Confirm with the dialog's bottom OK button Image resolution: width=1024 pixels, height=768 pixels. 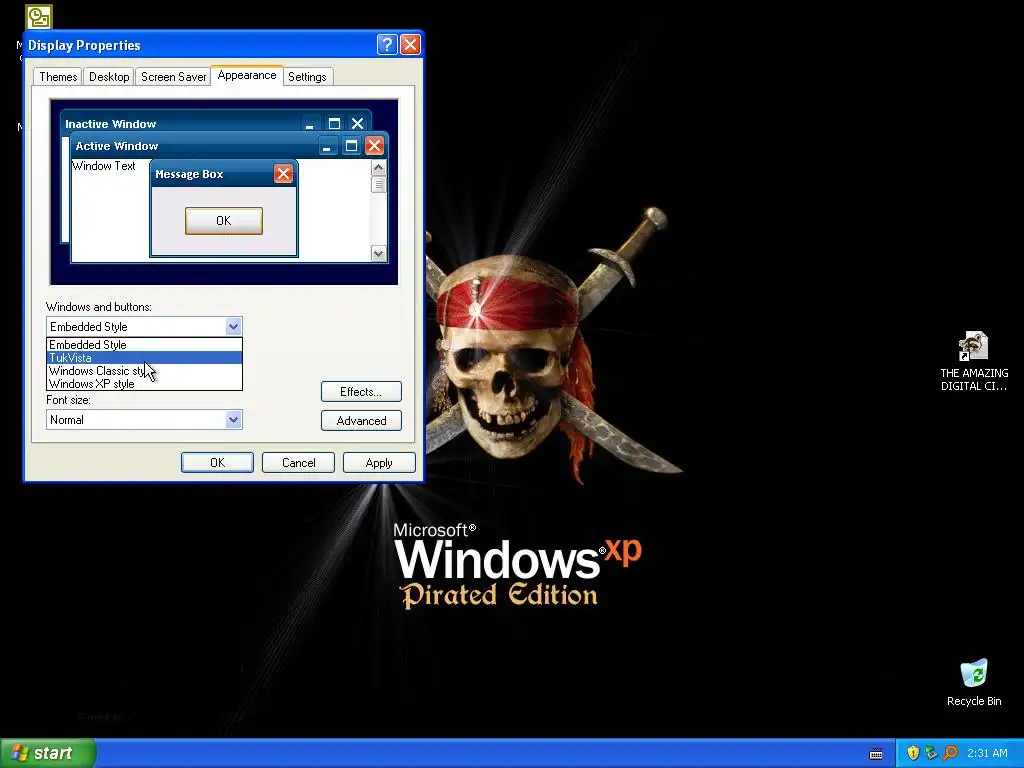coord(217,462)
